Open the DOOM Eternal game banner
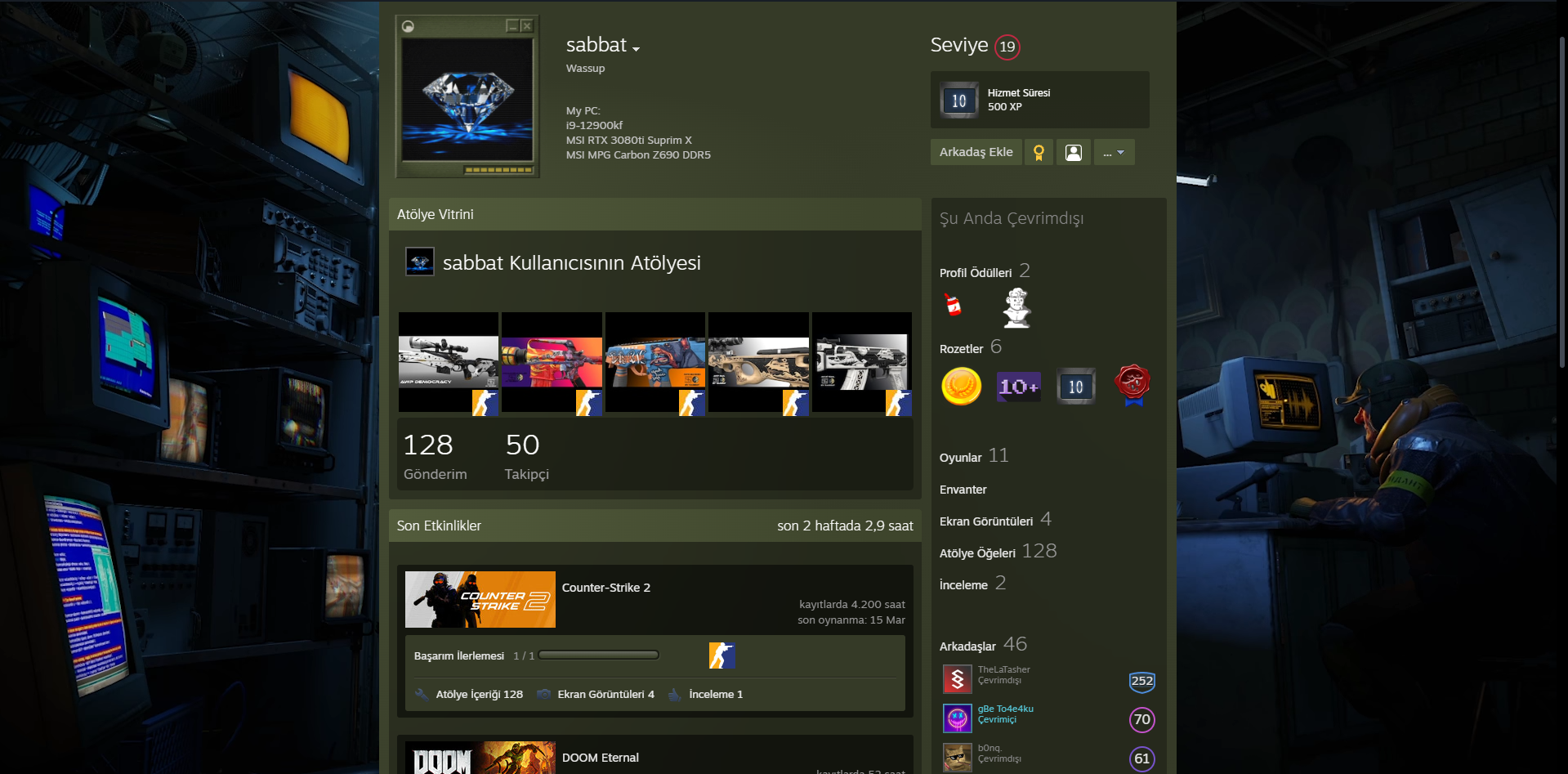The width and height of the screenshot is (1568, 774). click(x=480, y=758)
